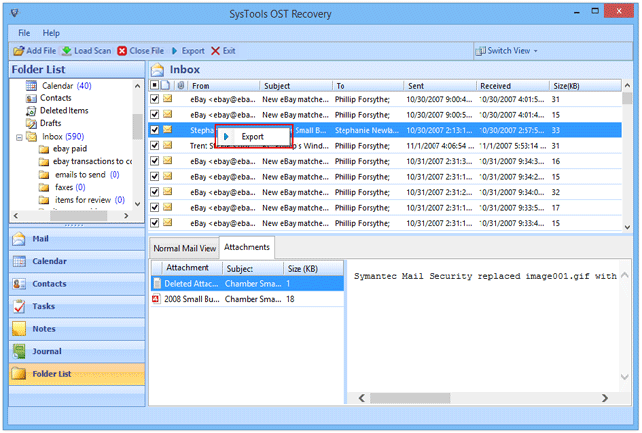
Task: Open the Tasks navigation pane
Action: (x=77, y=306)
